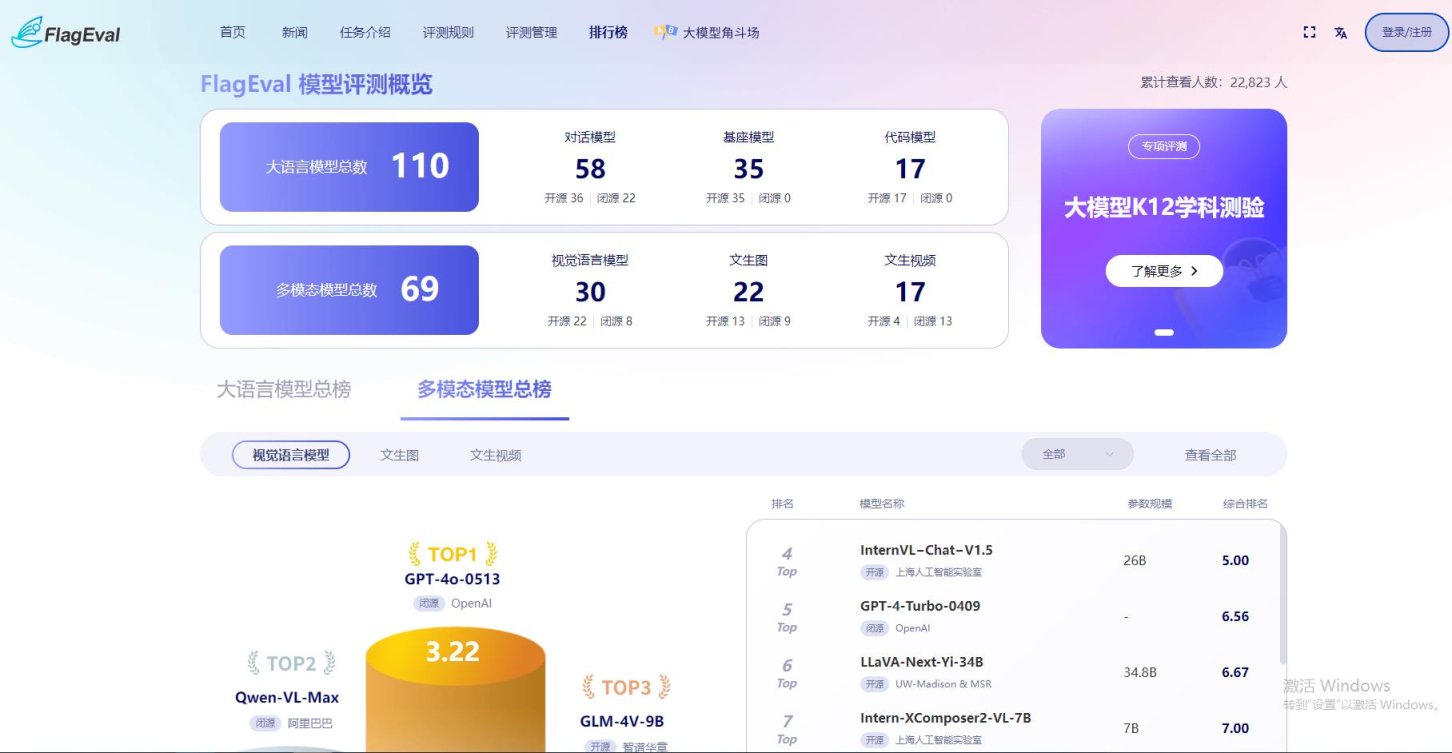The image size is (1452, 753).
Task: Open 查看全部 to see the full leaderboard
Action: [1210, 454]
